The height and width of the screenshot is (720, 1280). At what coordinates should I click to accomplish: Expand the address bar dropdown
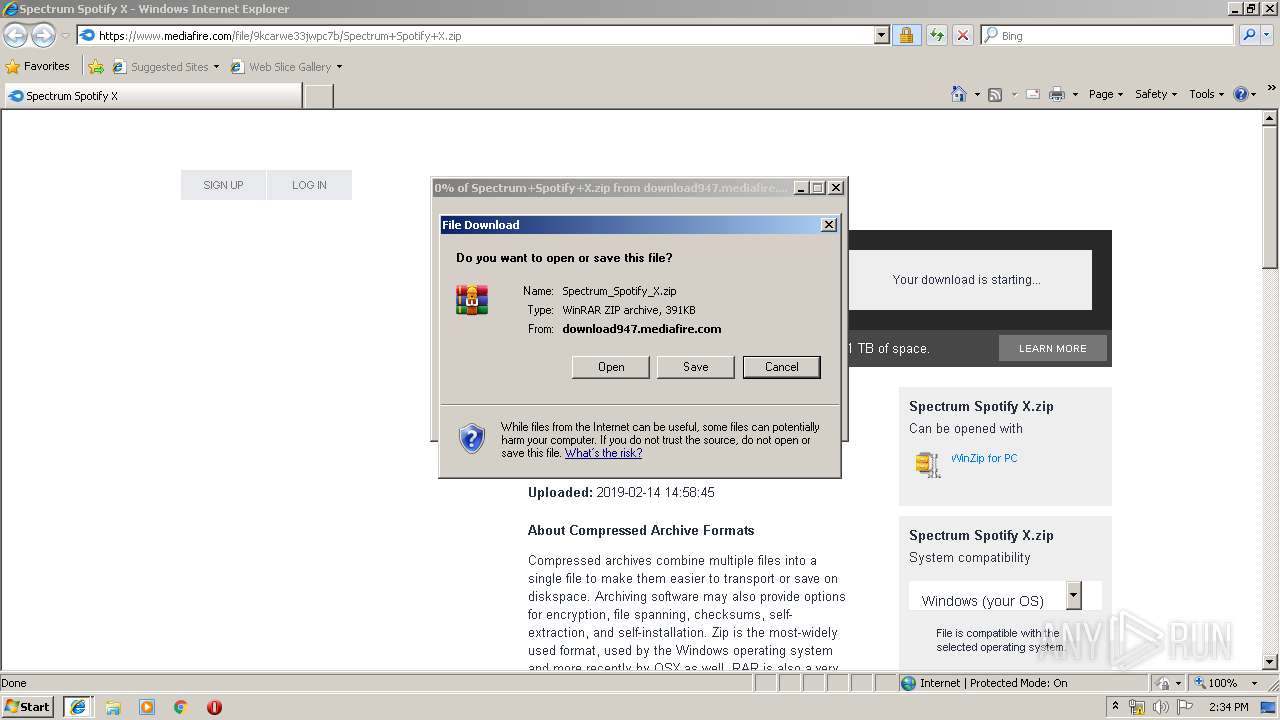pyautogui.click(x=881, y=35)
